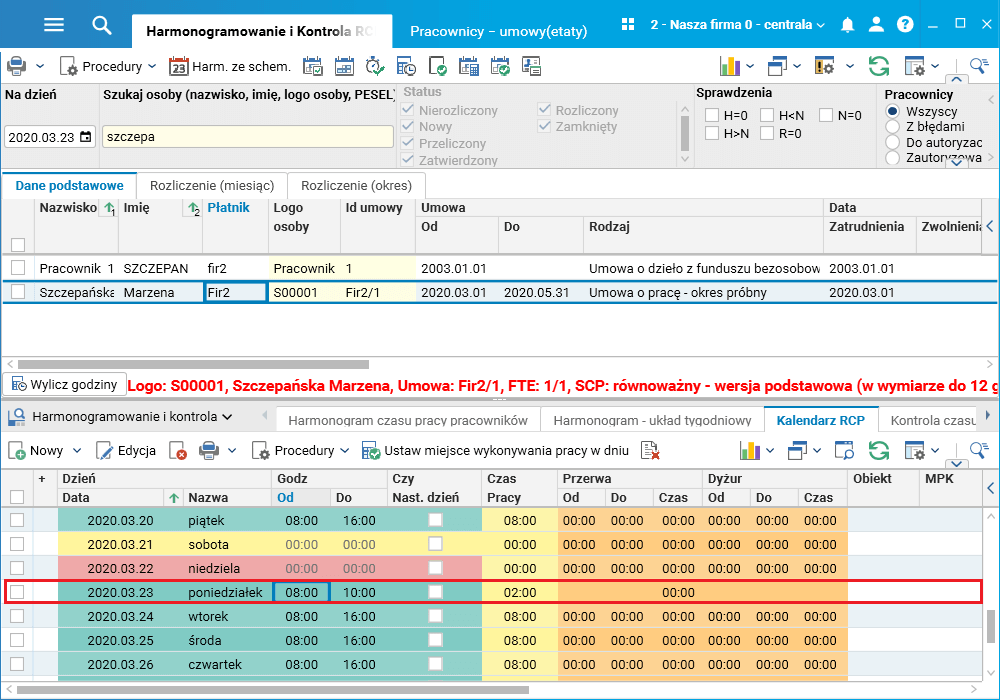The image size is (1000, 700).
Task: Click the red delete icon beside Edycja
Action: [x=178, y=451]
